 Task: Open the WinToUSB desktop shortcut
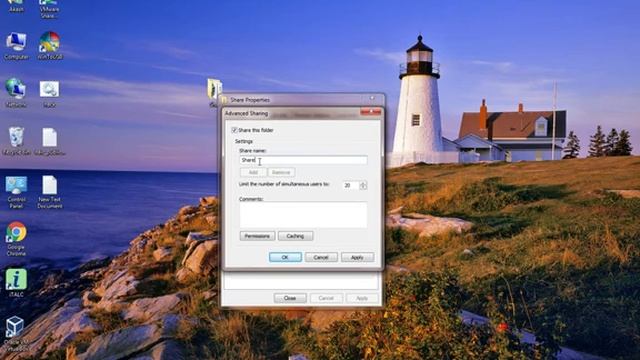tap(50, 46)
